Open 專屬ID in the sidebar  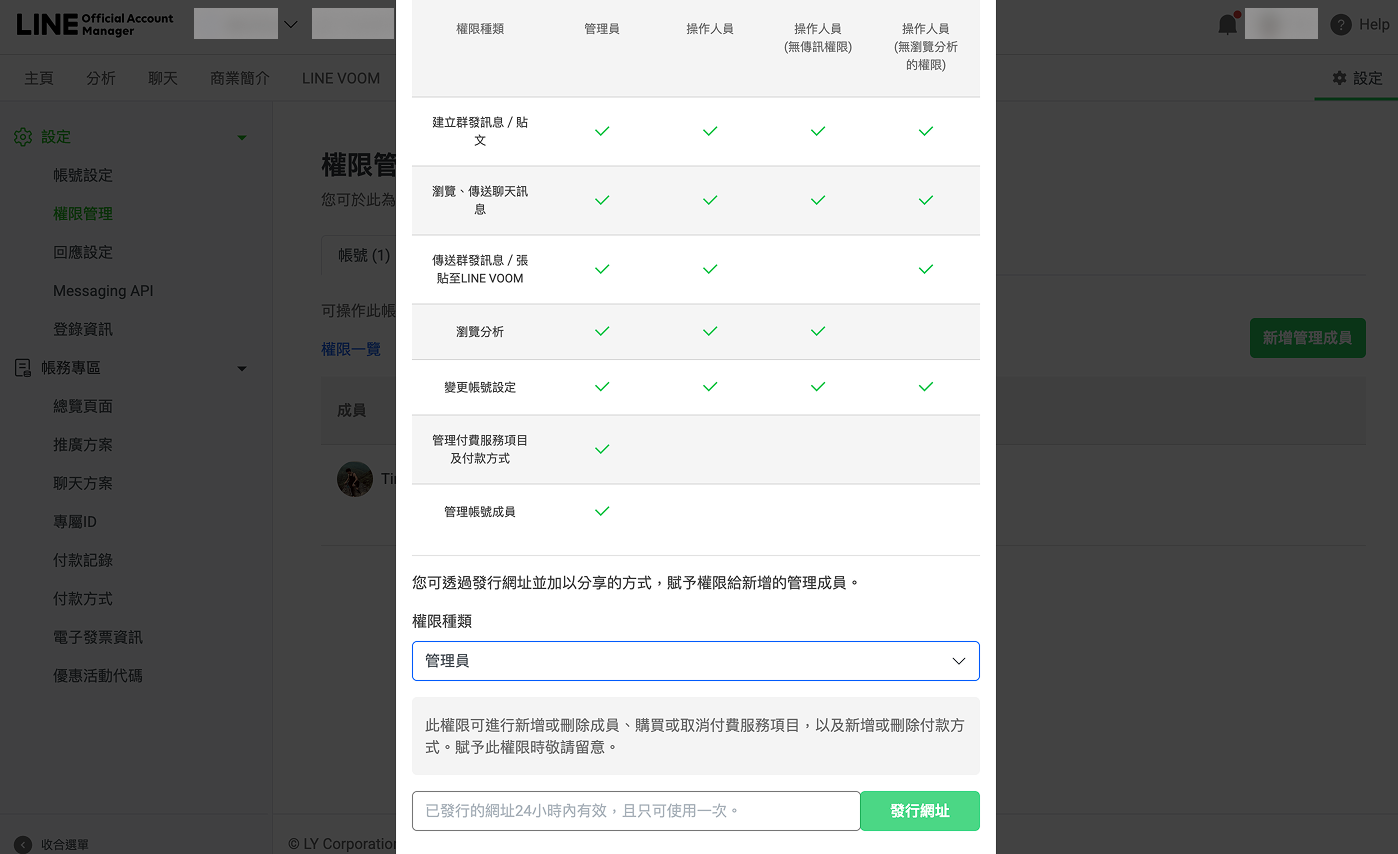(x=75, y=522)
